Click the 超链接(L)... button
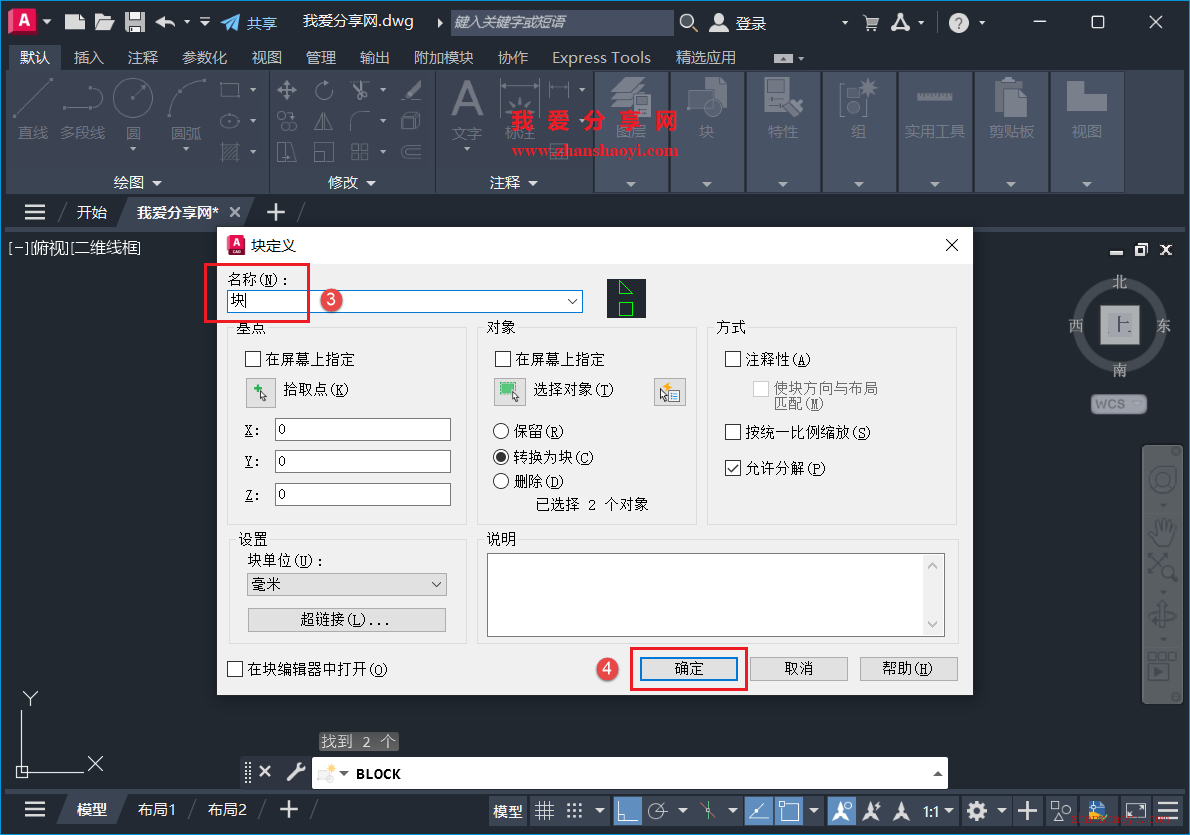 point(347,620)
